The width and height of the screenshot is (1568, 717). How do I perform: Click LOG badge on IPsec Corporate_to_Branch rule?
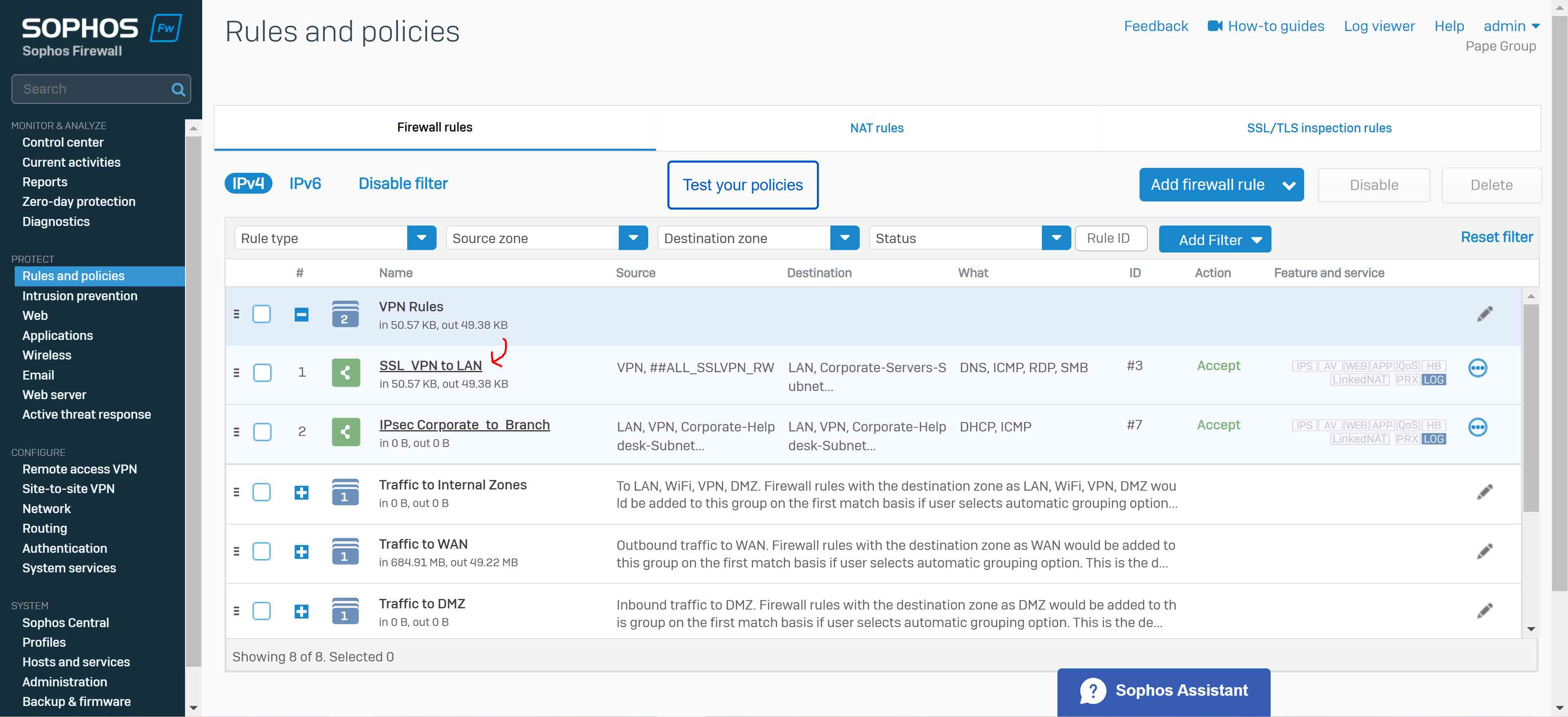[1434, 439]
